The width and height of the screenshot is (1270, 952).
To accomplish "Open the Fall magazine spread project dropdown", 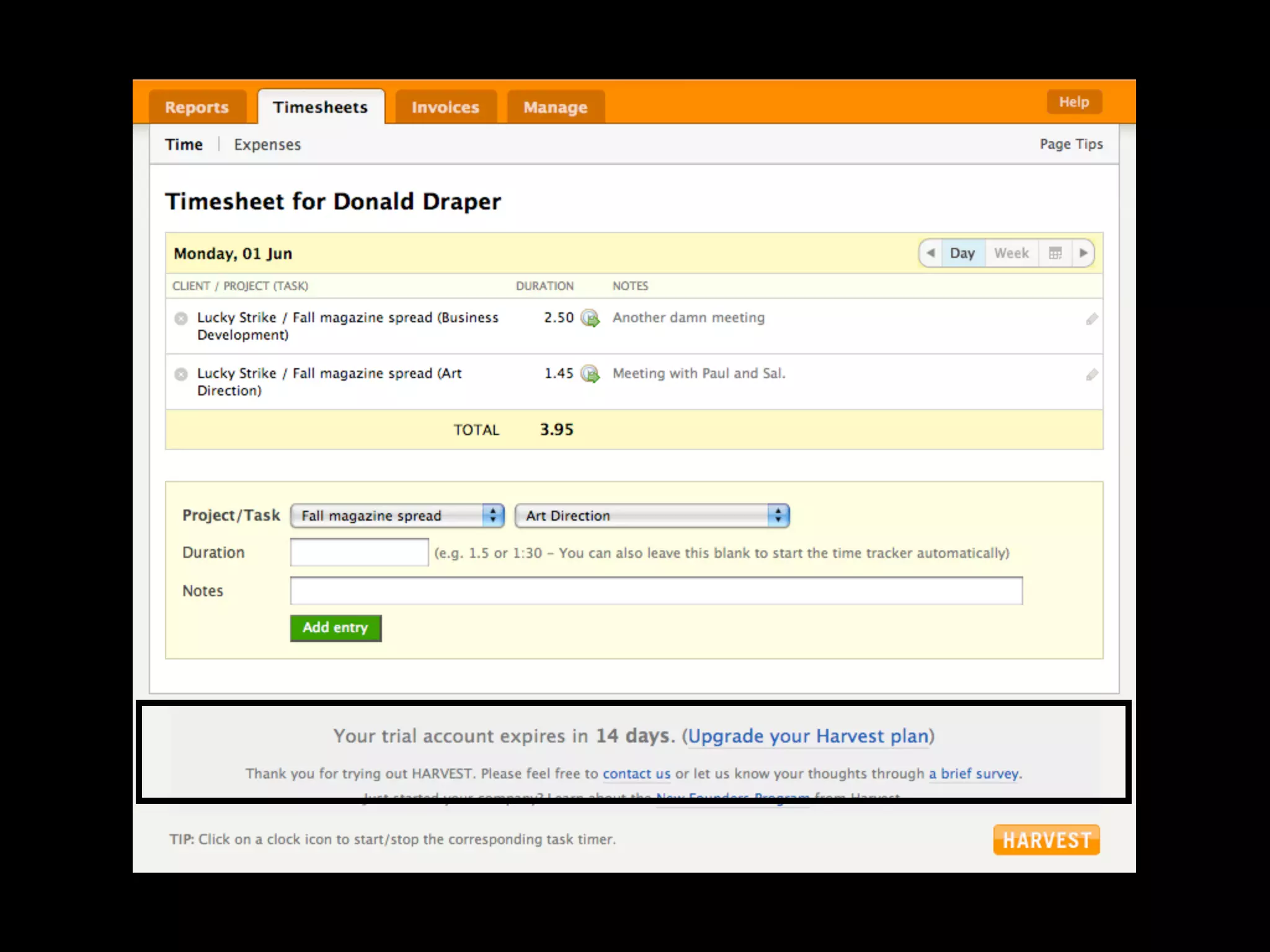I will (397, 516).
